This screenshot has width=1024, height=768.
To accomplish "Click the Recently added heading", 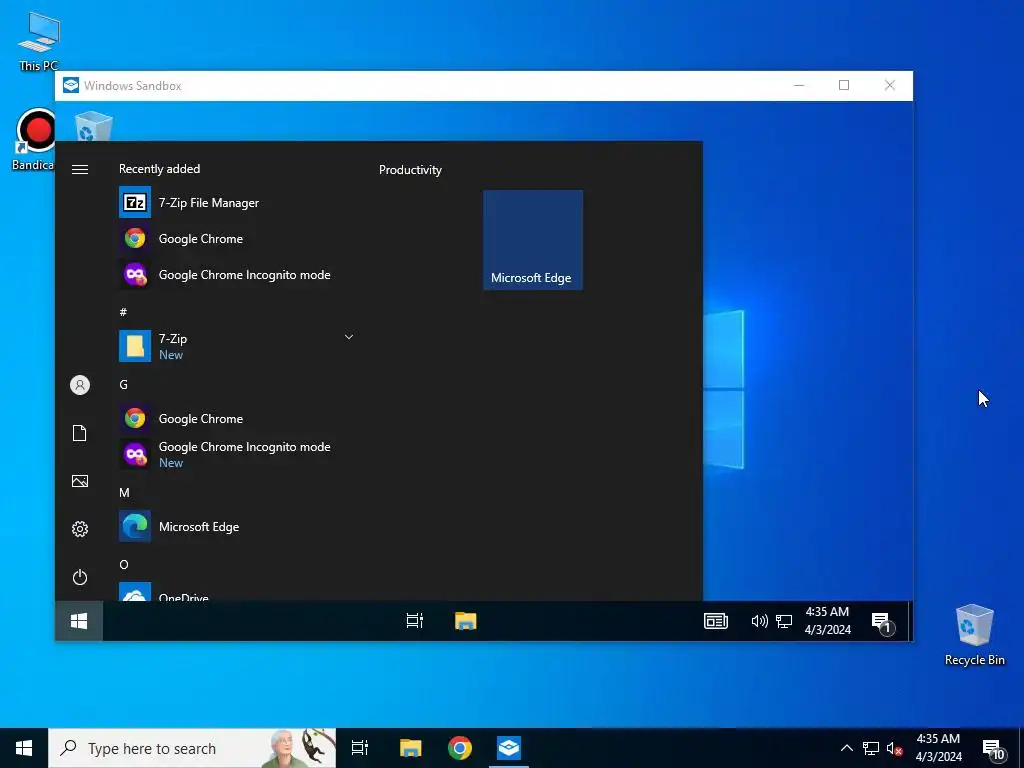I will coord(159,168).
